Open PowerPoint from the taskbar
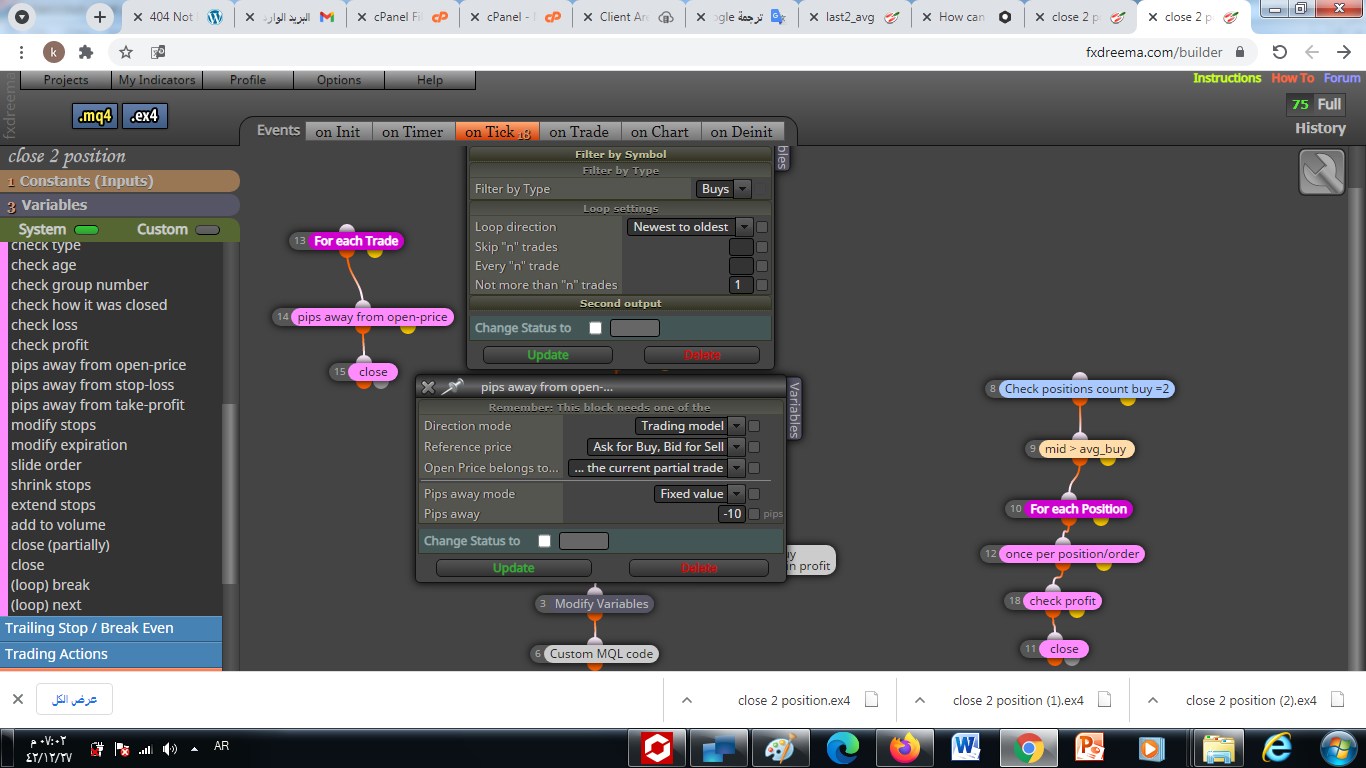The width and height of the screenshot is (1366, 768). point(1090,748)
